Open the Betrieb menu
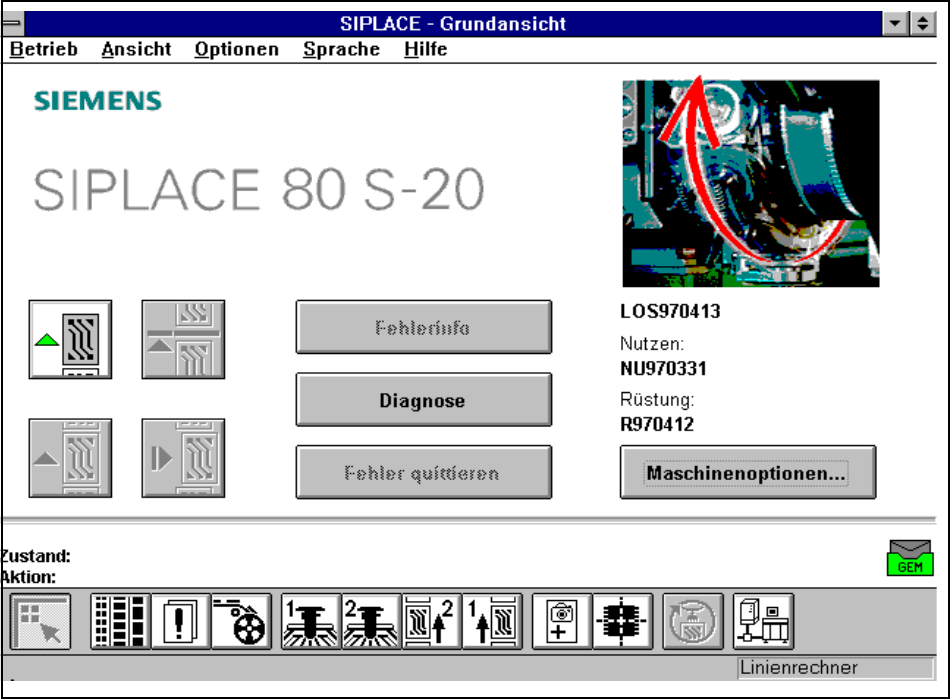This screenshot has width=950, height=699. point(44,49)
